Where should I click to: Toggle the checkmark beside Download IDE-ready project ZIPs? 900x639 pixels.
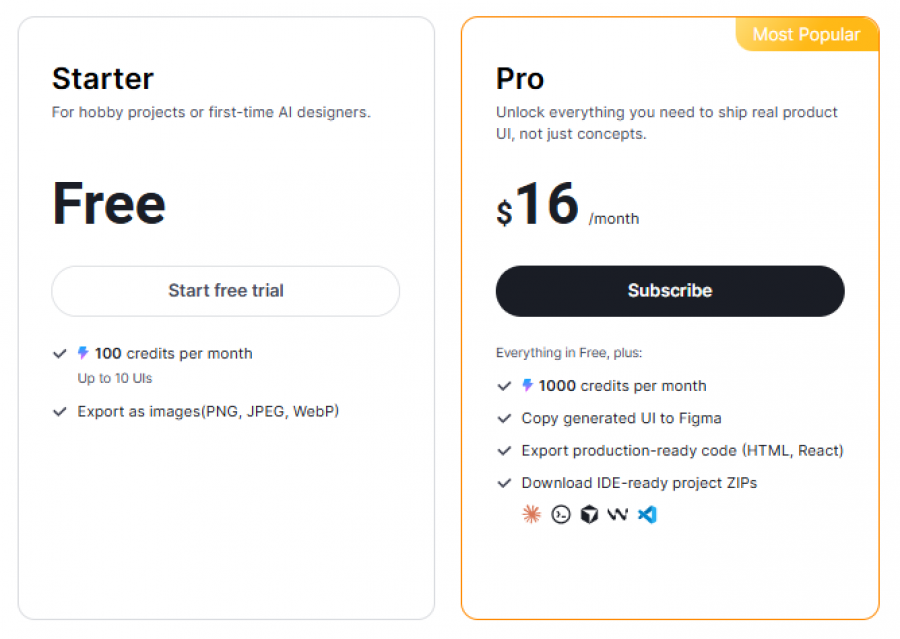(x=504, y=482)
